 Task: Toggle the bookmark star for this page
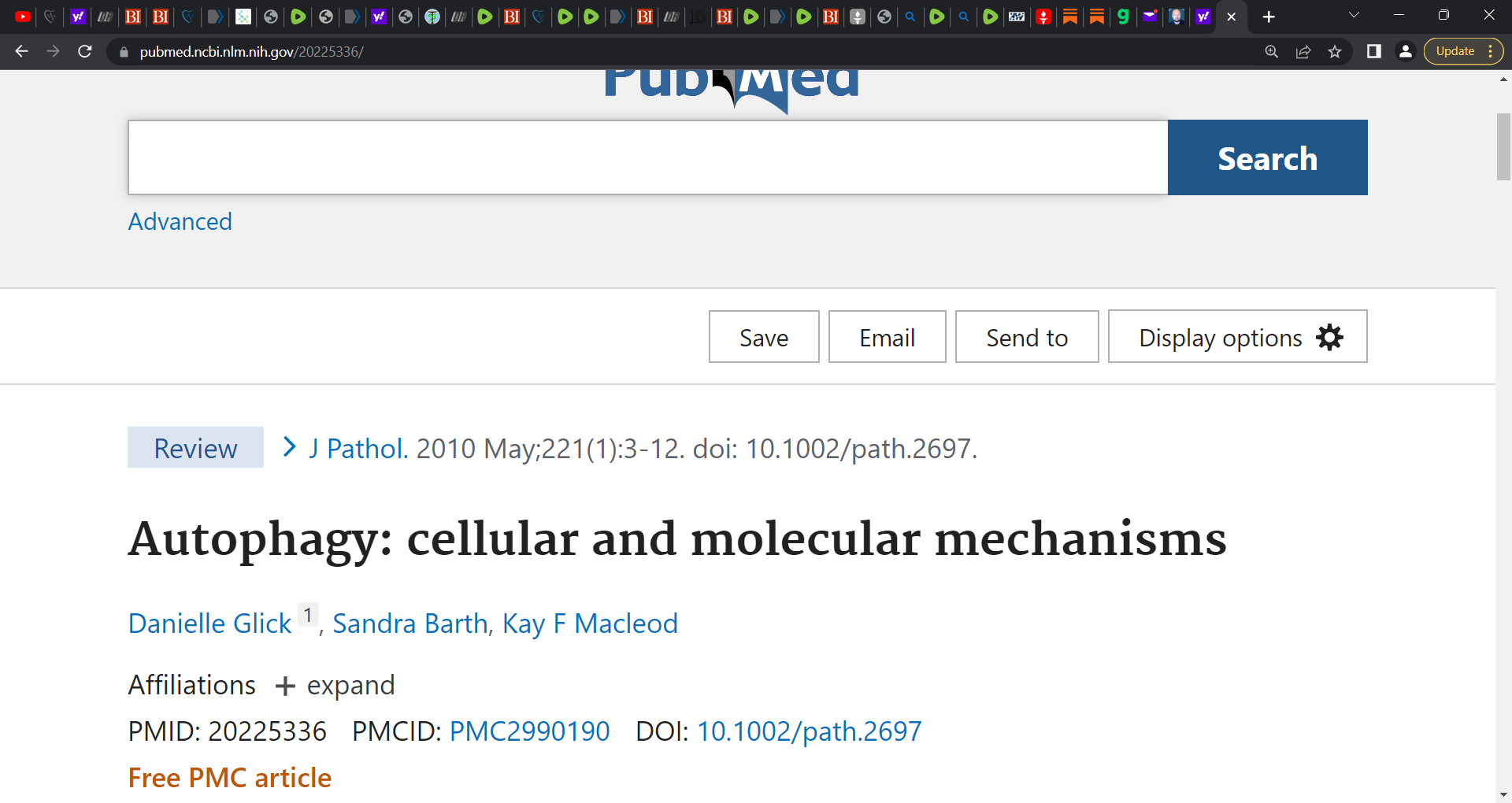(1335, 51)
